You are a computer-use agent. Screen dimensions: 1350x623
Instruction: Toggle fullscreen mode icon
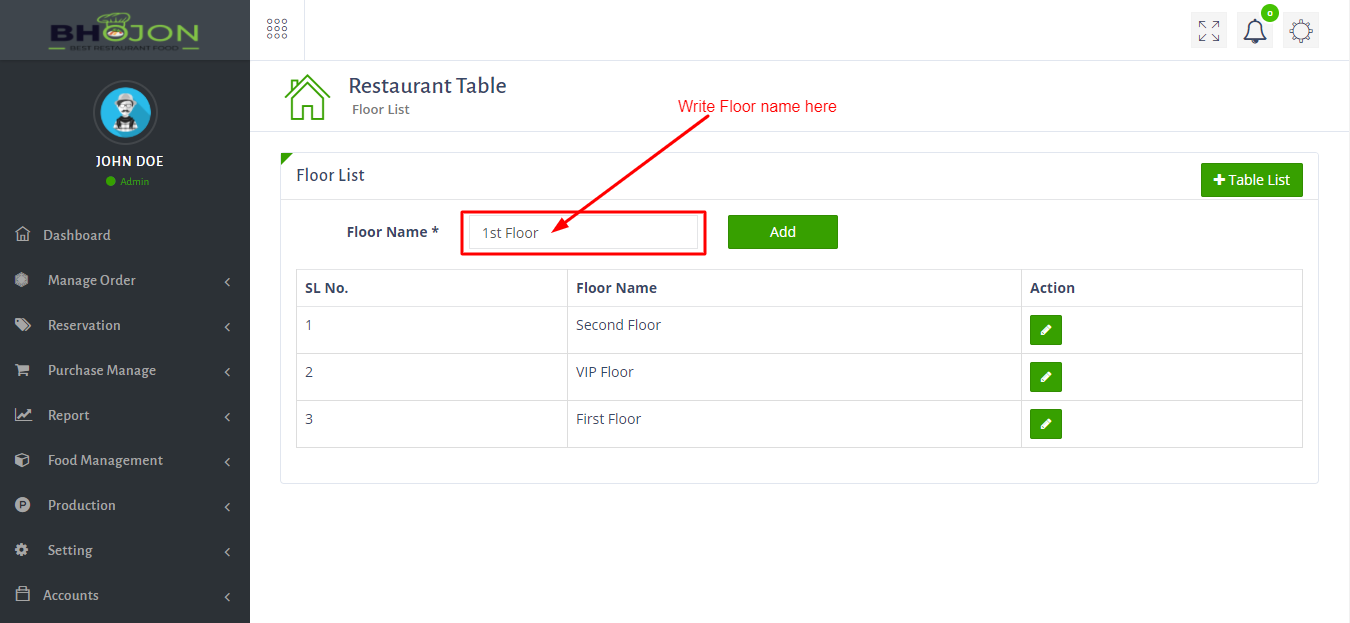(x=1209, y=31)
